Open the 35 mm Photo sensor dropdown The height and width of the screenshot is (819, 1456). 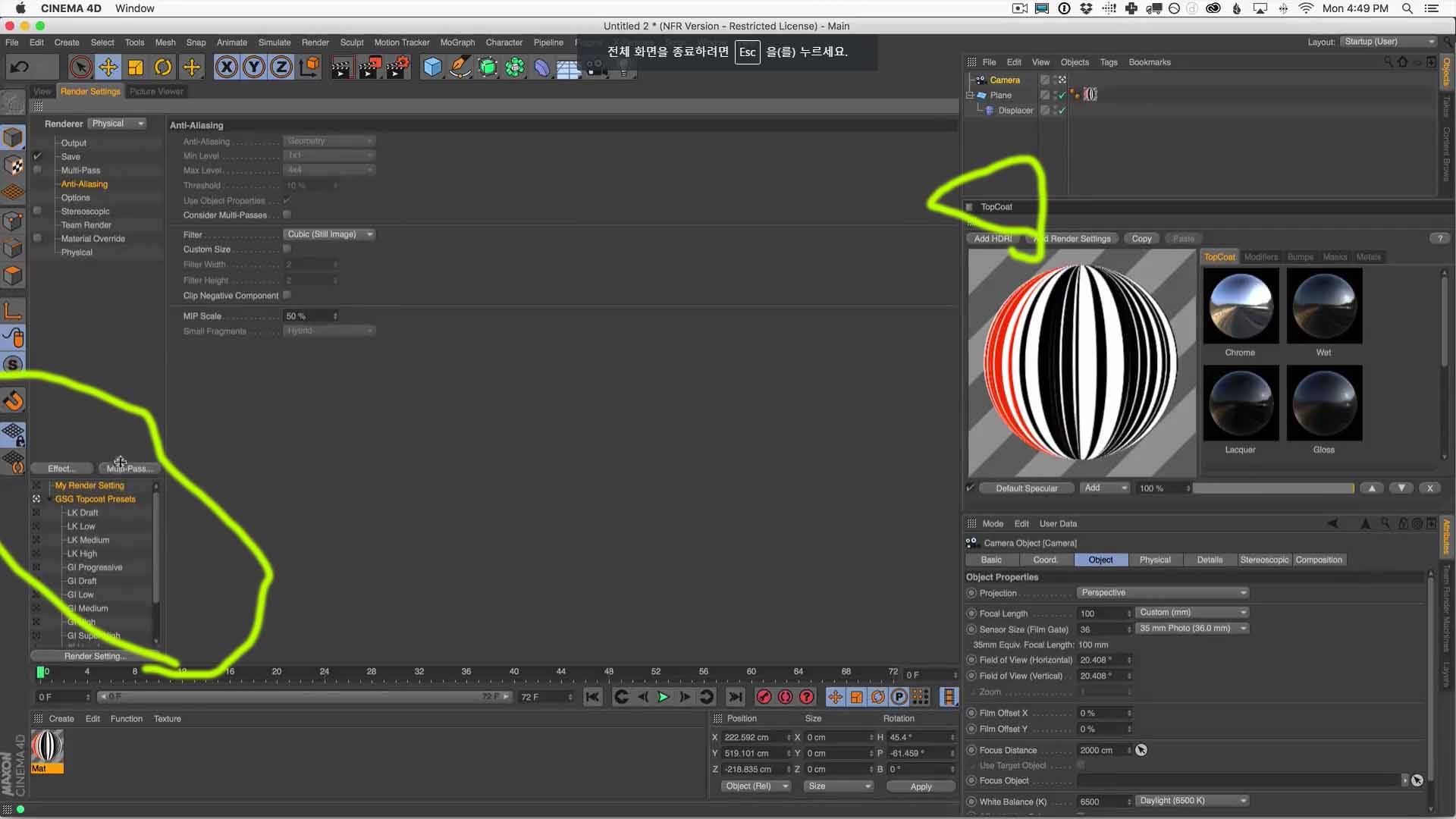[x=1191, y=628]
